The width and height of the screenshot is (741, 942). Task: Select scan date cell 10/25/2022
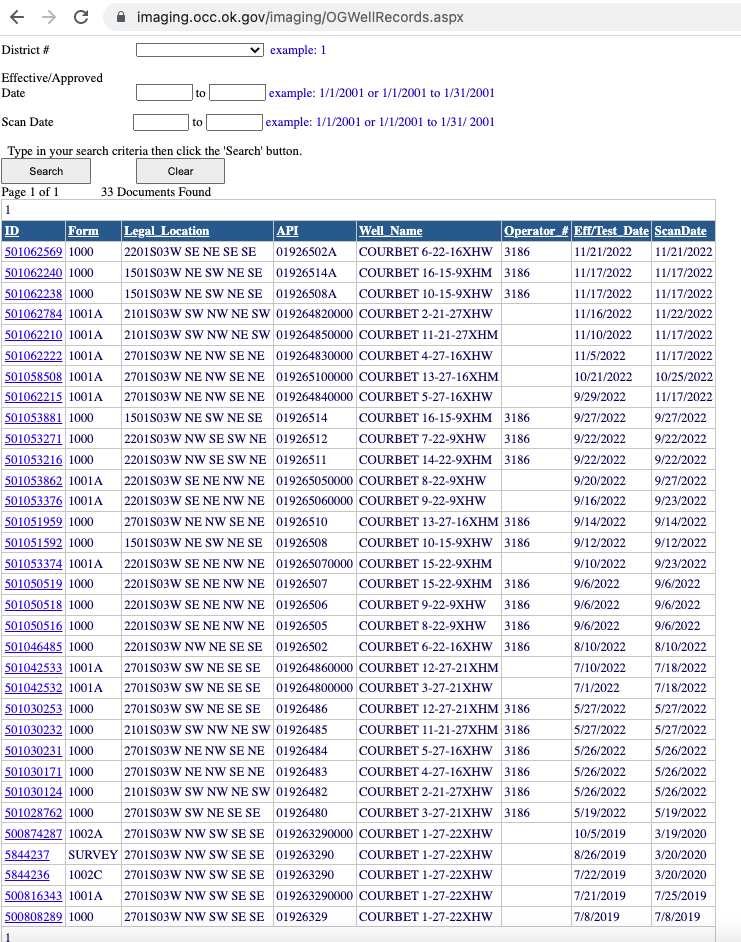pos(683,377)
